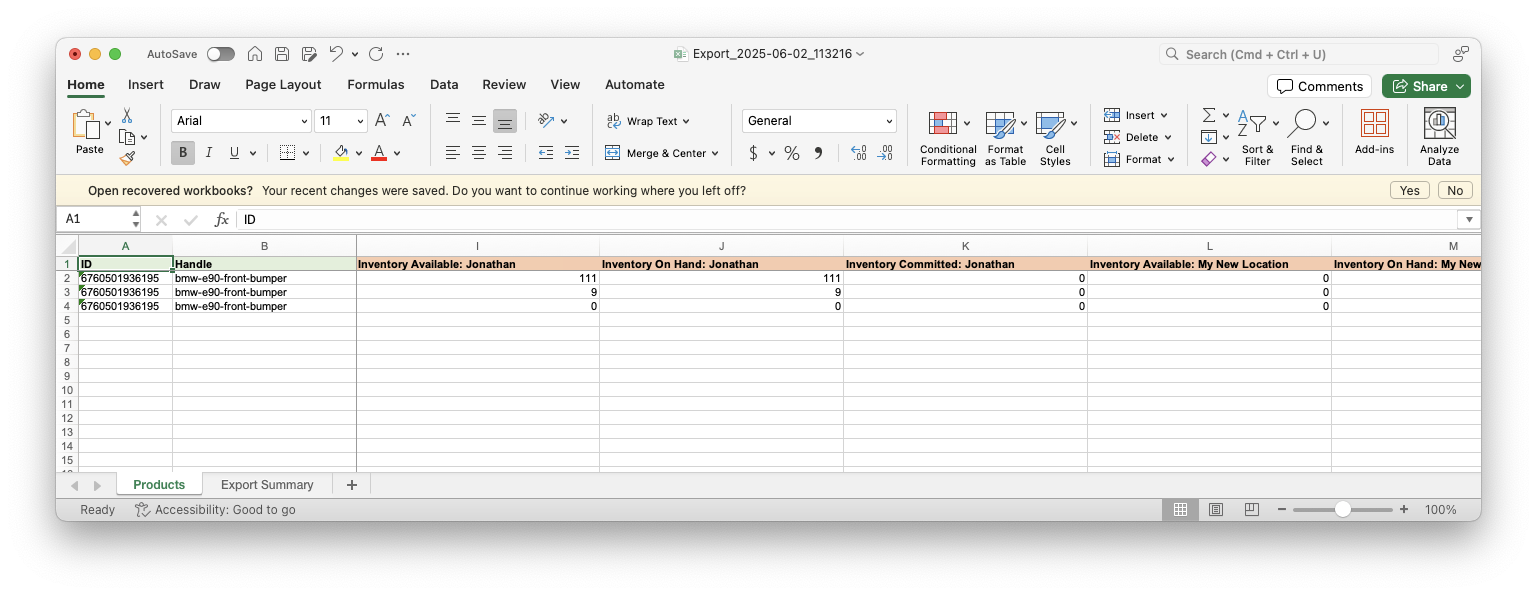Apply percent style format
The image size is (1537, 595).
click(792, 153)
